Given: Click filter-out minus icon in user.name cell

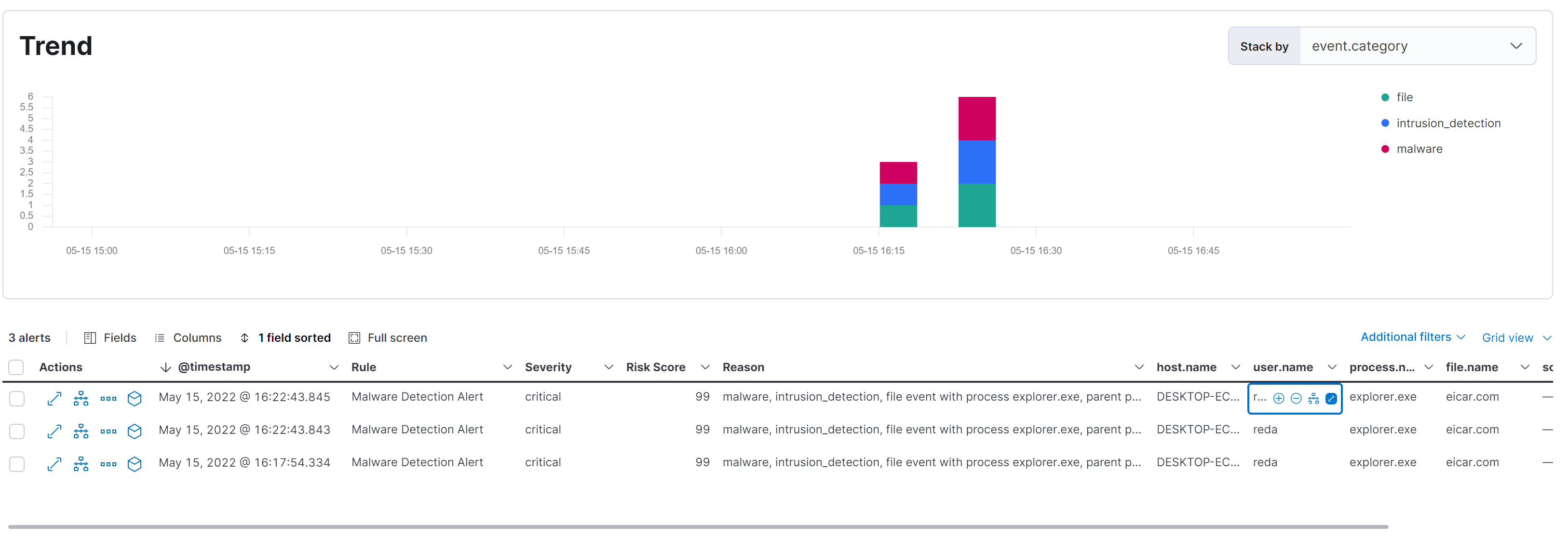Looking at the screenshot, I should tap(1296, 399).
